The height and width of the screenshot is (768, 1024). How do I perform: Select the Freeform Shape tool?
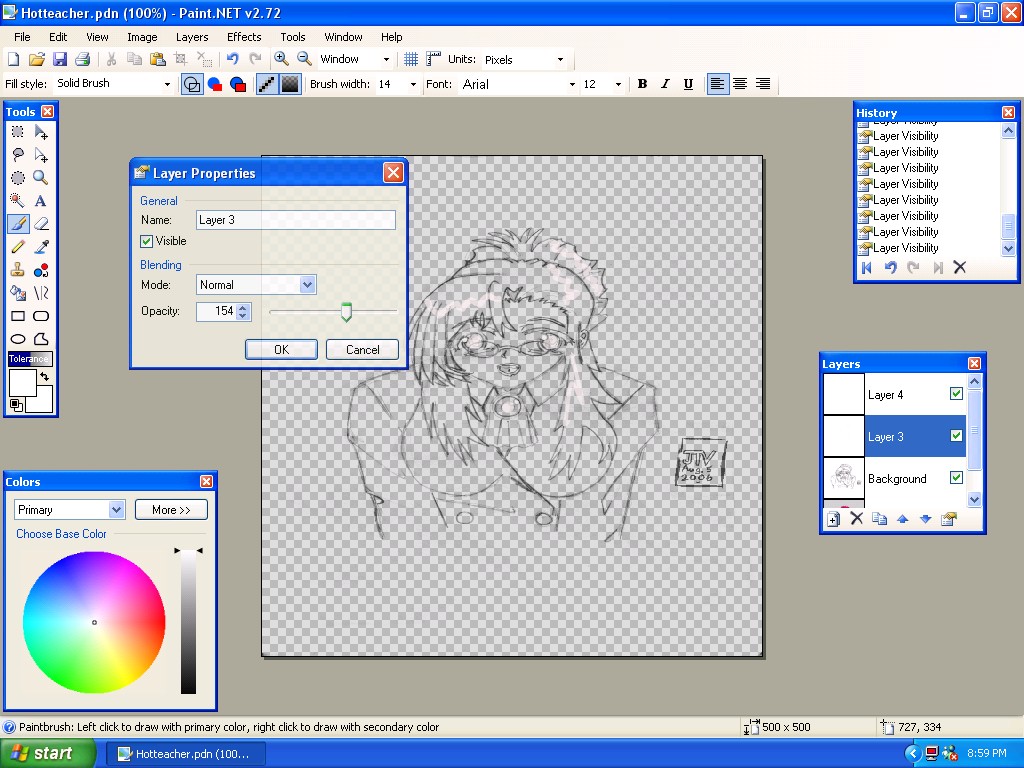40,339
